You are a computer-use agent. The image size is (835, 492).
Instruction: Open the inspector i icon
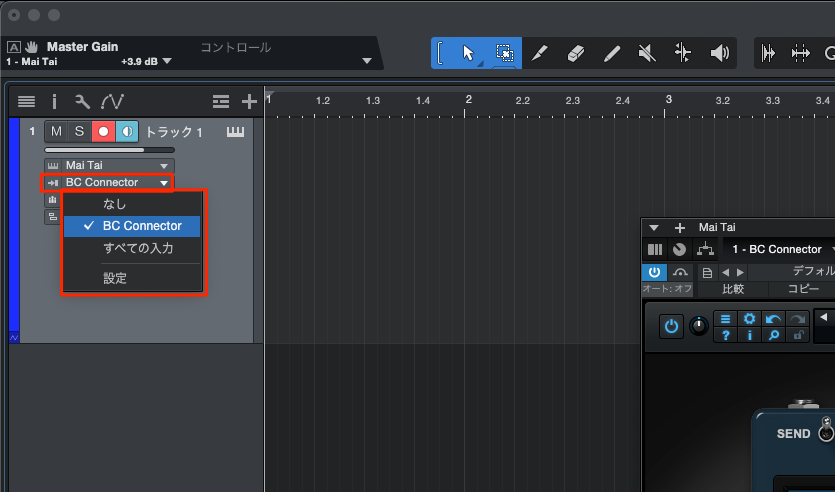54,101
